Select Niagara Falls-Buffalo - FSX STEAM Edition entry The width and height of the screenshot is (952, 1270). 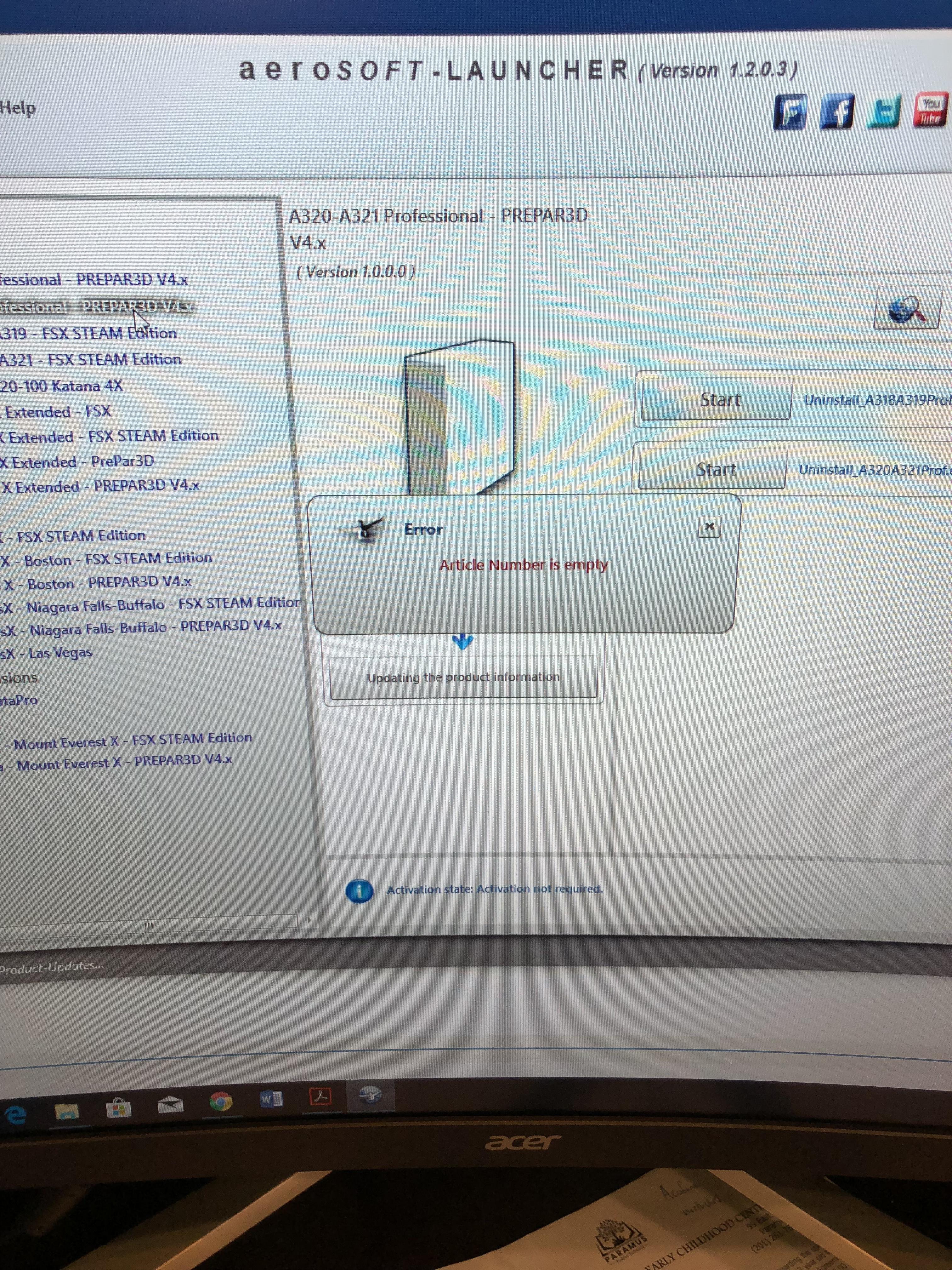click(x=150, y=604)
